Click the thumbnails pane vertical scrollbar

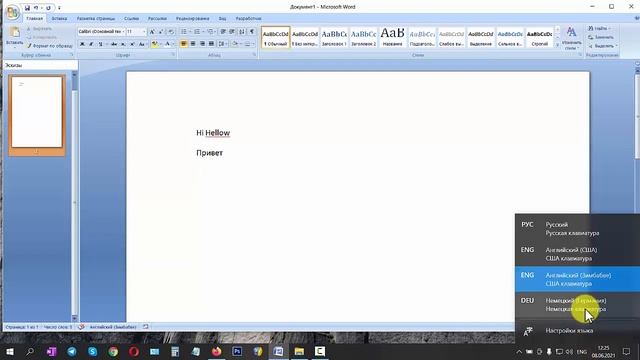coord(74,196)
